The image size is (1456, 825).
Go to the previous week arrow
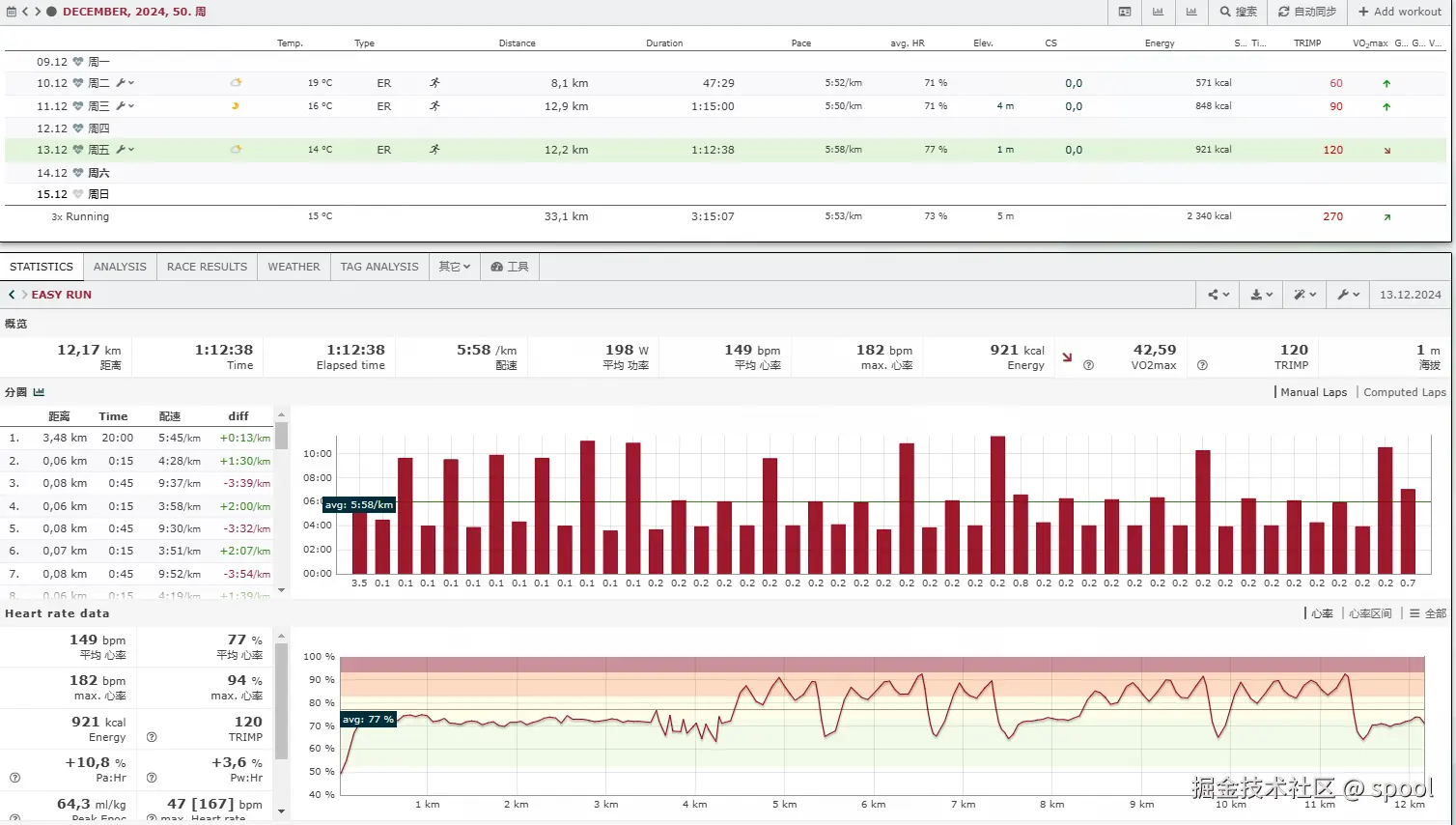25,12
